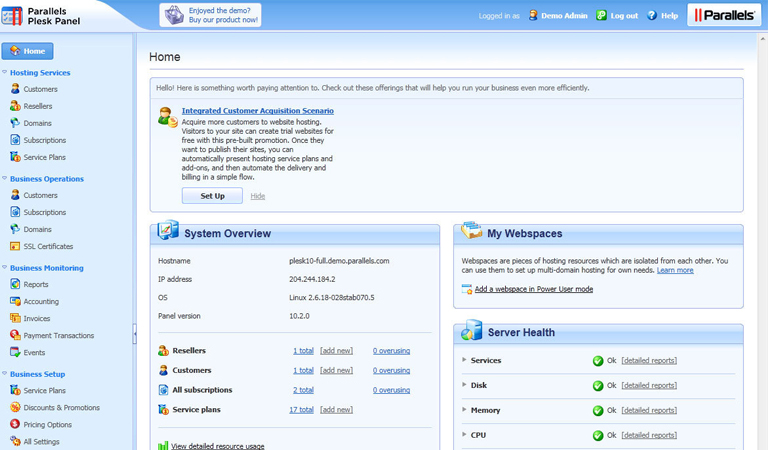Click the Domains icon under Business Operations
The image size is (768, 450).
click(x=15, y=229)
